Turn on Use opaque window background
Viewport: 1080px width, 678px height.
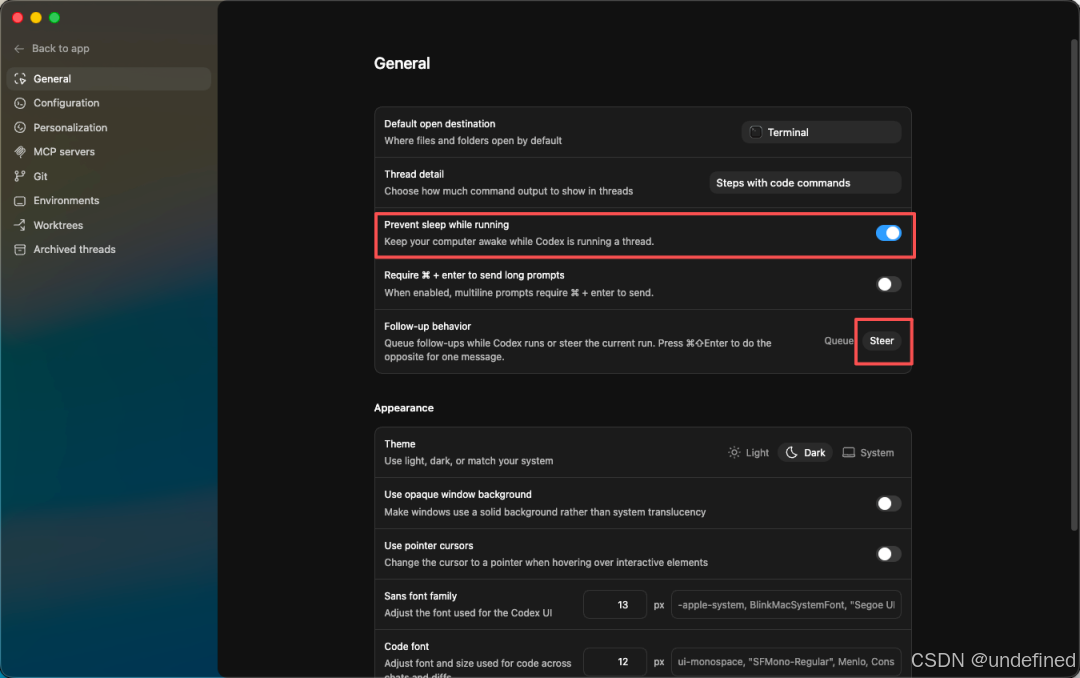(x=888, y=504)
